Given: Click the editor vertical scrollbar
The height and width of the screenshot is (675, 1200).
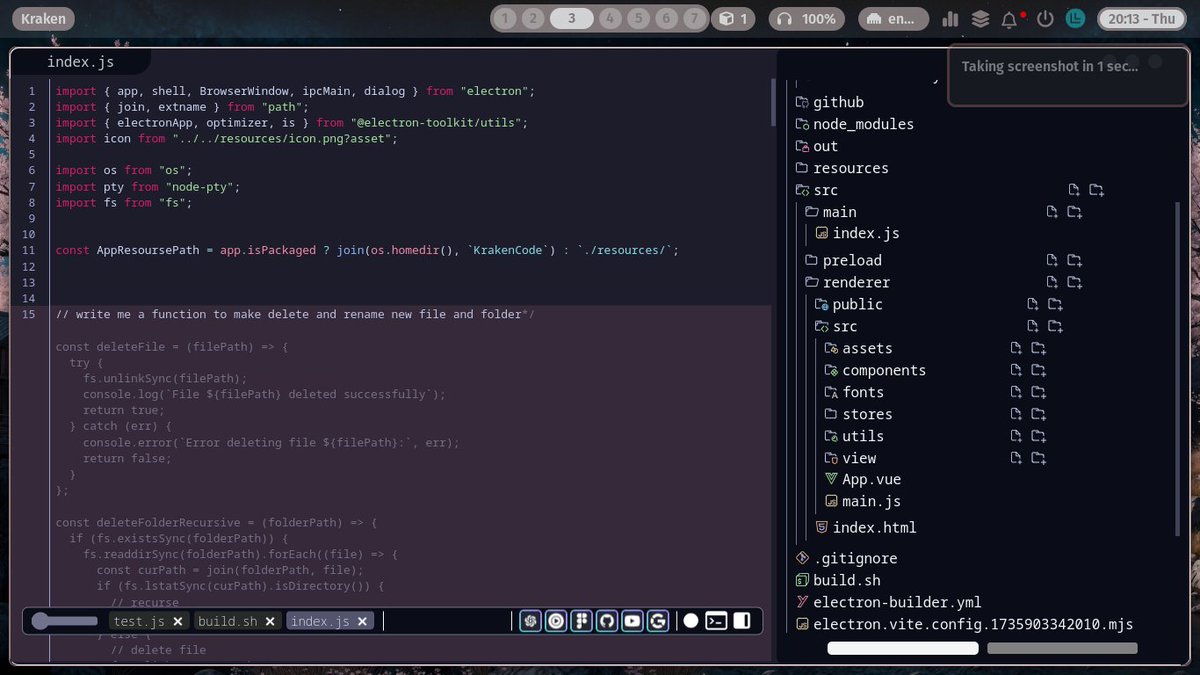Looking at the screenshot, I should [773, 103].
